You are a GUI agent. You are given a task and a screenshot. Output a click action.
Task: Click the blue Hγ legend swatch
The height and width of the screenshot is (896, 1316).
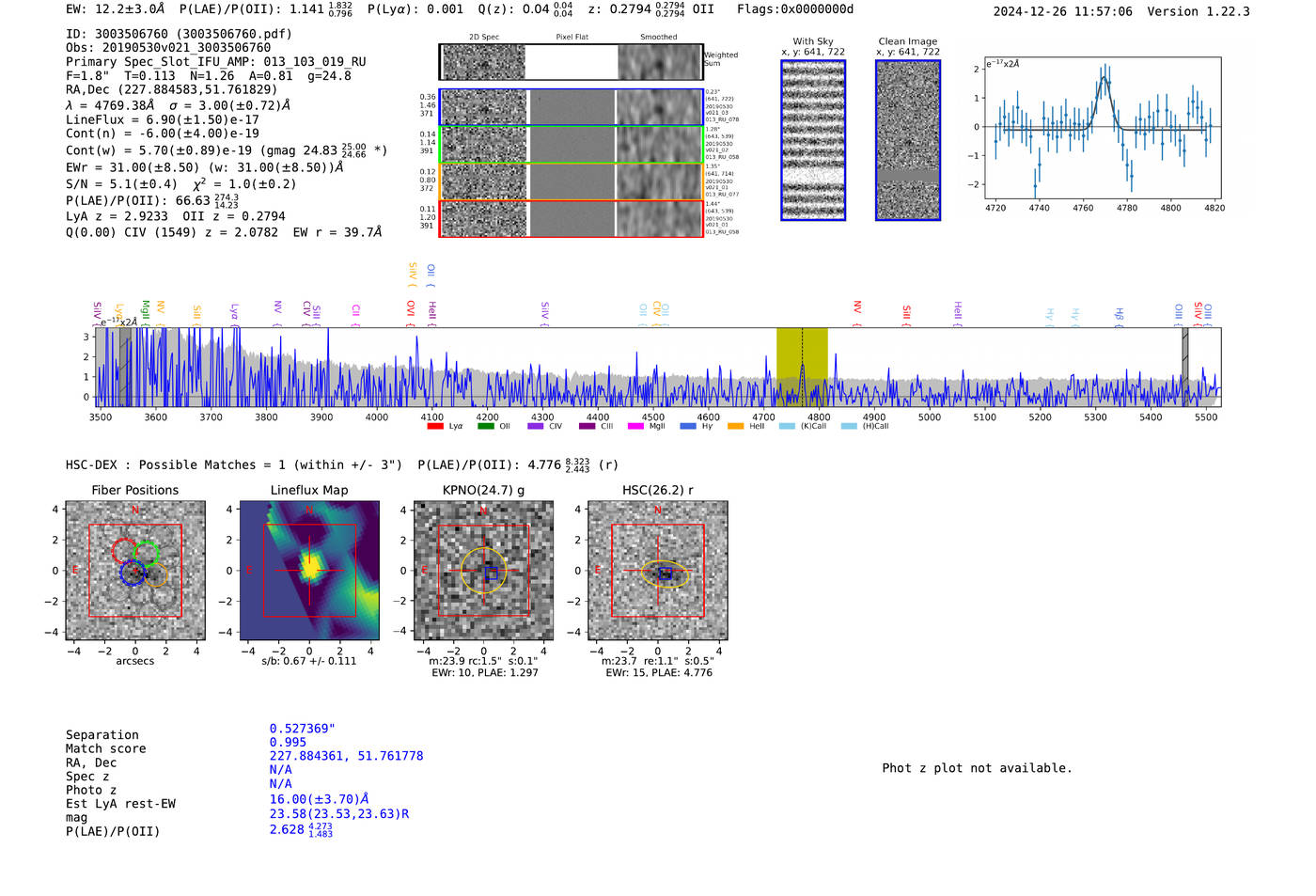tap(688, 427)
